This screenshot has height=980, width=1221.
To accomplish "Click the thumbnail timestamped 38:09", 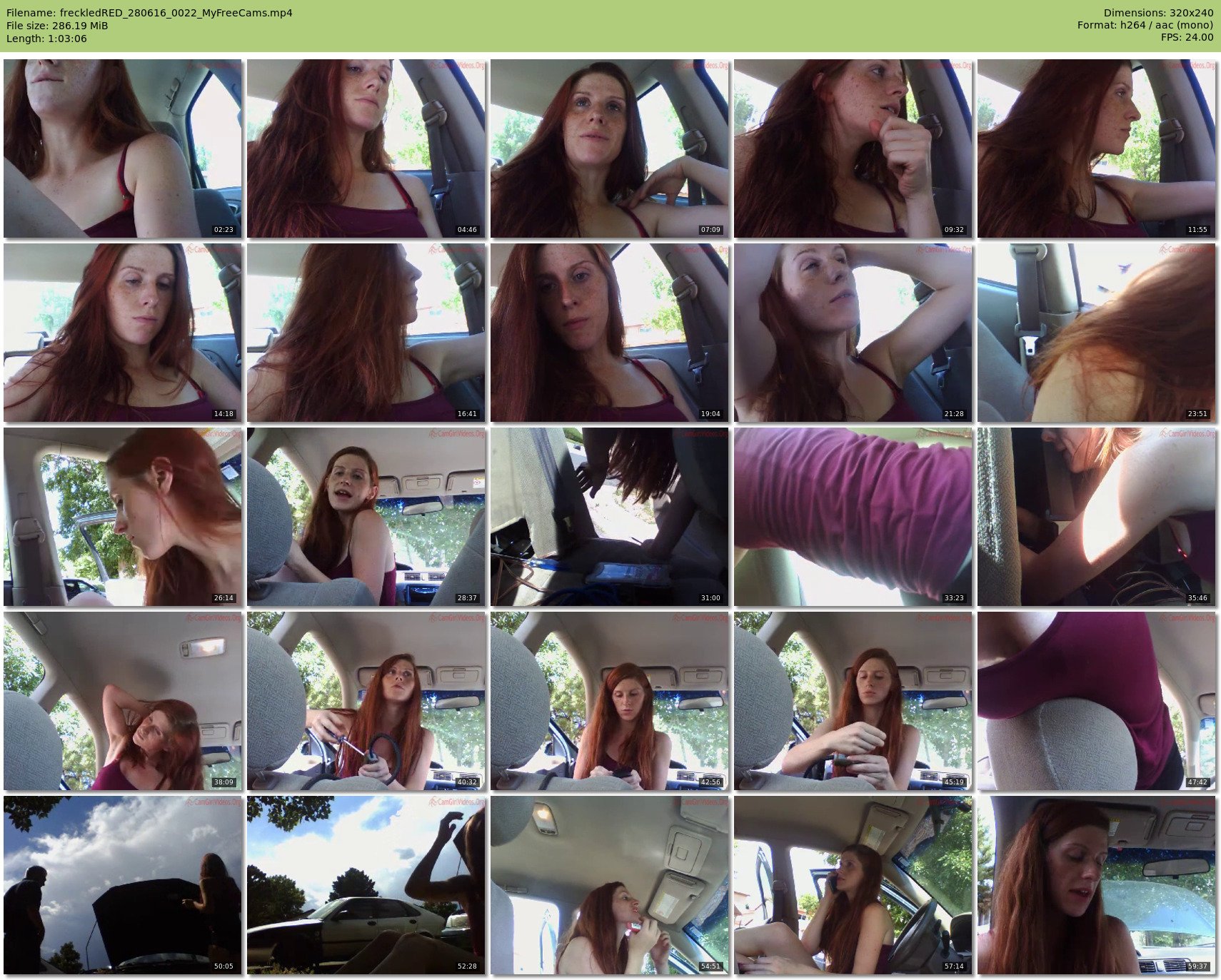I will (x=122, y=701).
